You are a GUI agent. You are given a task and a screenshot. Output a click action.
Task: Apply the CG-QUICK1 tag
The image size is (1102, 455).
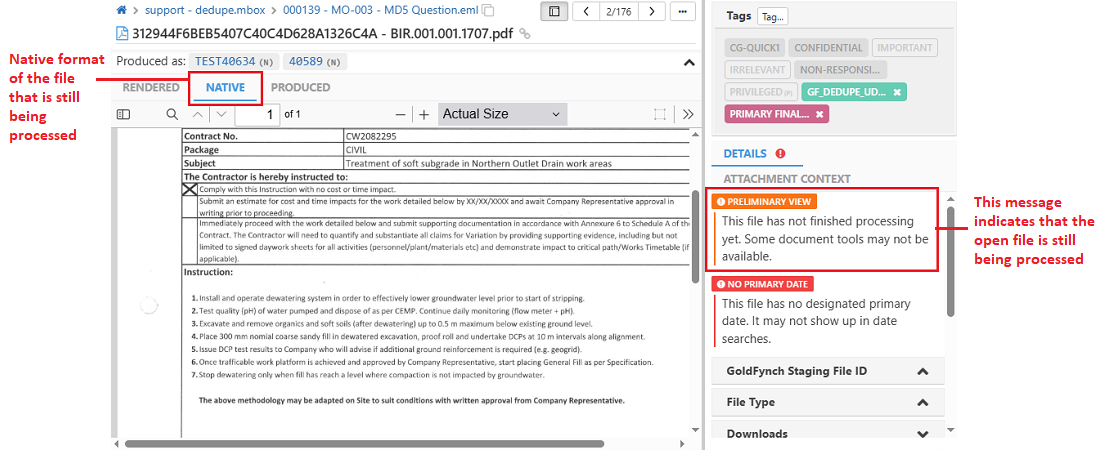[754, 48]
